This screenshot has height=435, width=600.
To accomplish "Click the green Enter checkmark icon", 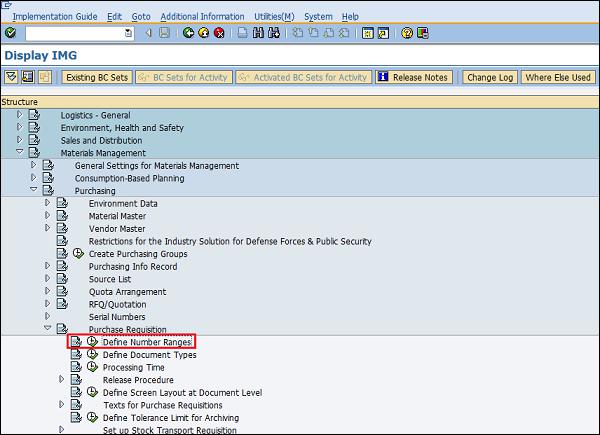I will (x=10, y=33).
